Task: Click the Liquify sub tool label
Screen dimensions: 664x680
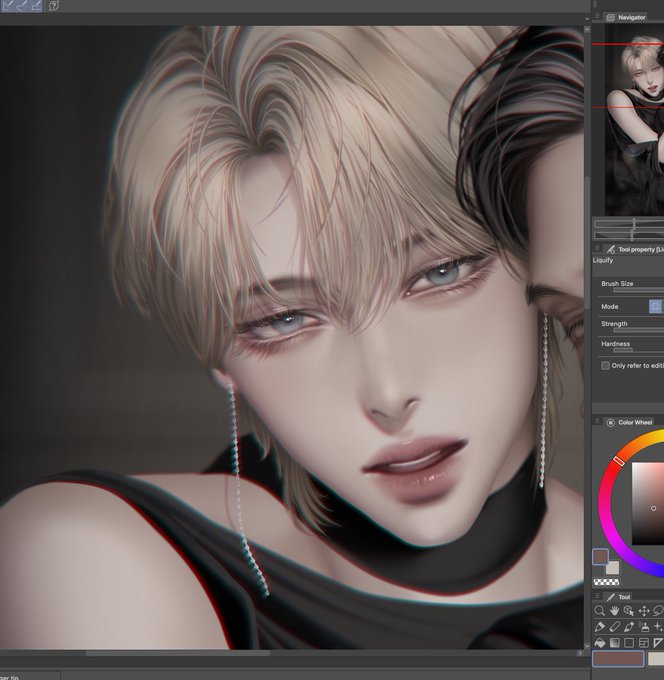Action: [603, 260]
